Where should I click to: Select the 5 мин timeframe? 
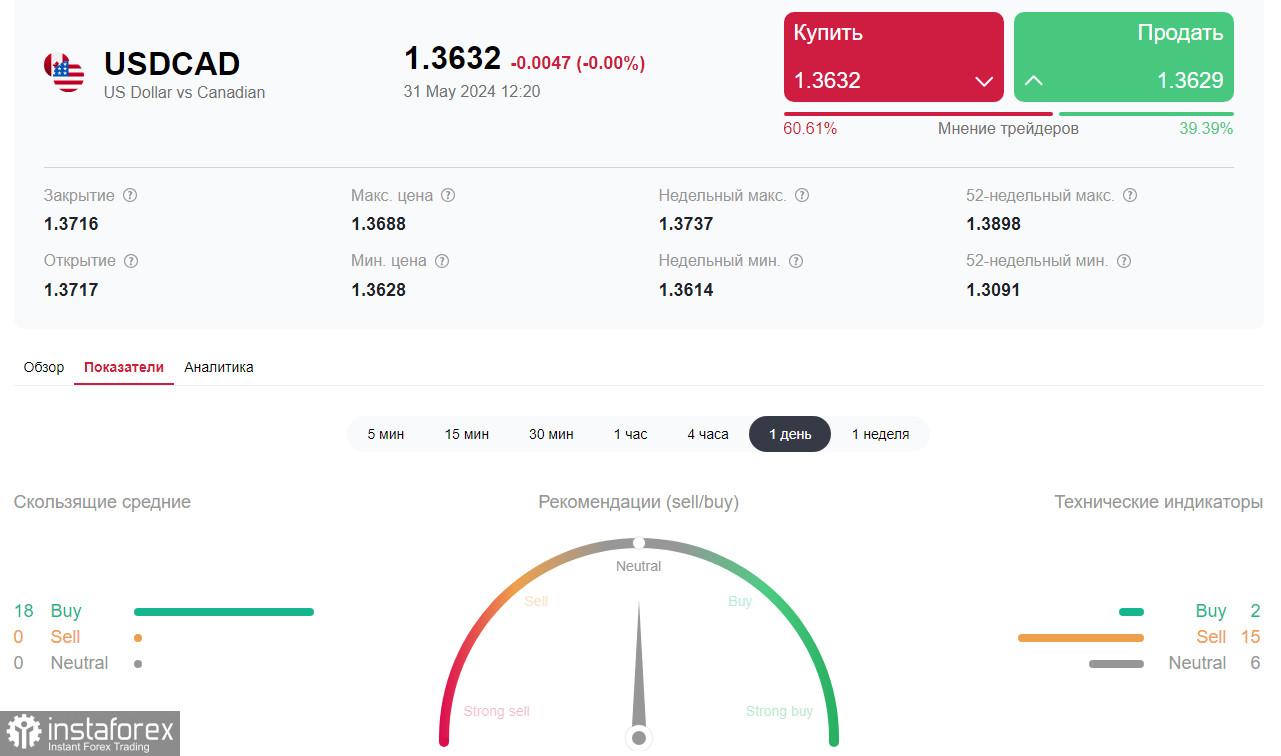(386, 434)
